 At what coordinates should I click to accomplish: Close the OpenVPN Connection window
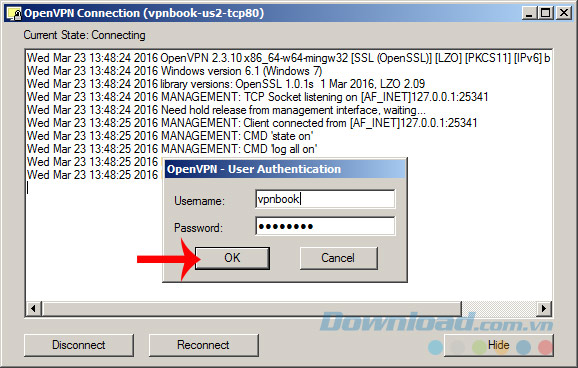(564, 14)
